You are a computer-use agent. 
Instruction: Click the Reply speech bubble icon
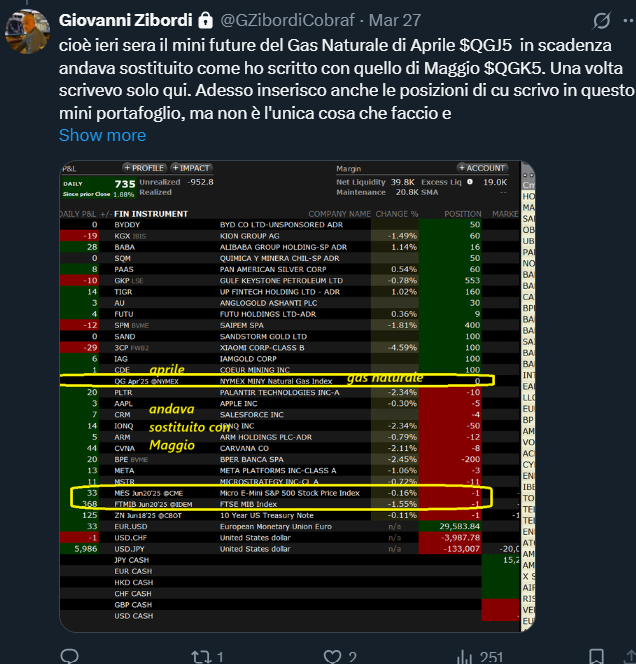click(x=69, y=656)
